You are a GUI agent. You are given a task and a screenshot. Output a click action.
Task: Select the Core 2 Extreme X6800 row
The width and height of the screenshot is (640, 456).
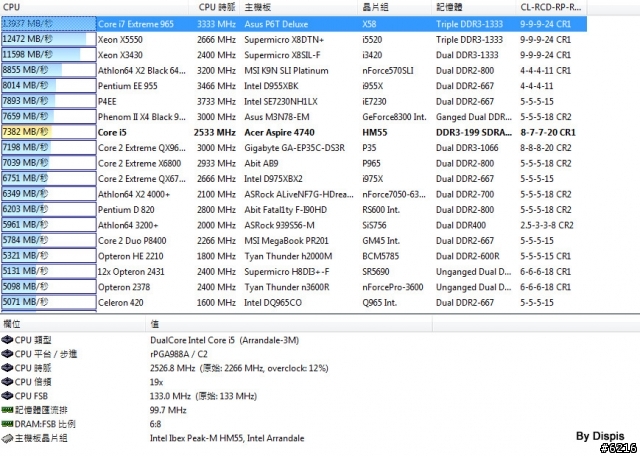point(294,163)
